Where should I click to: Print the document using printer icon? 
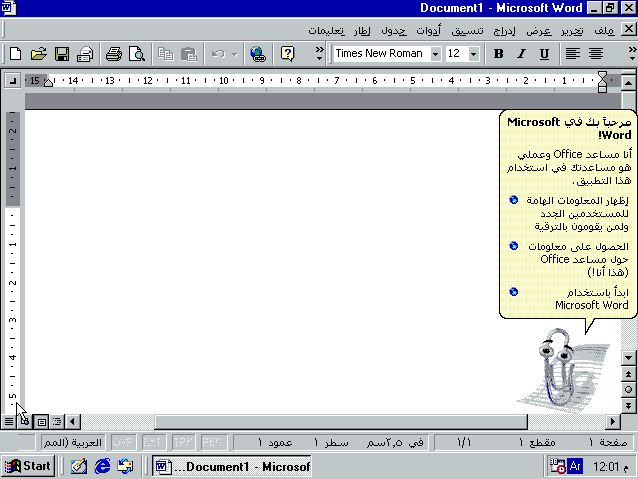coord(114,54)
